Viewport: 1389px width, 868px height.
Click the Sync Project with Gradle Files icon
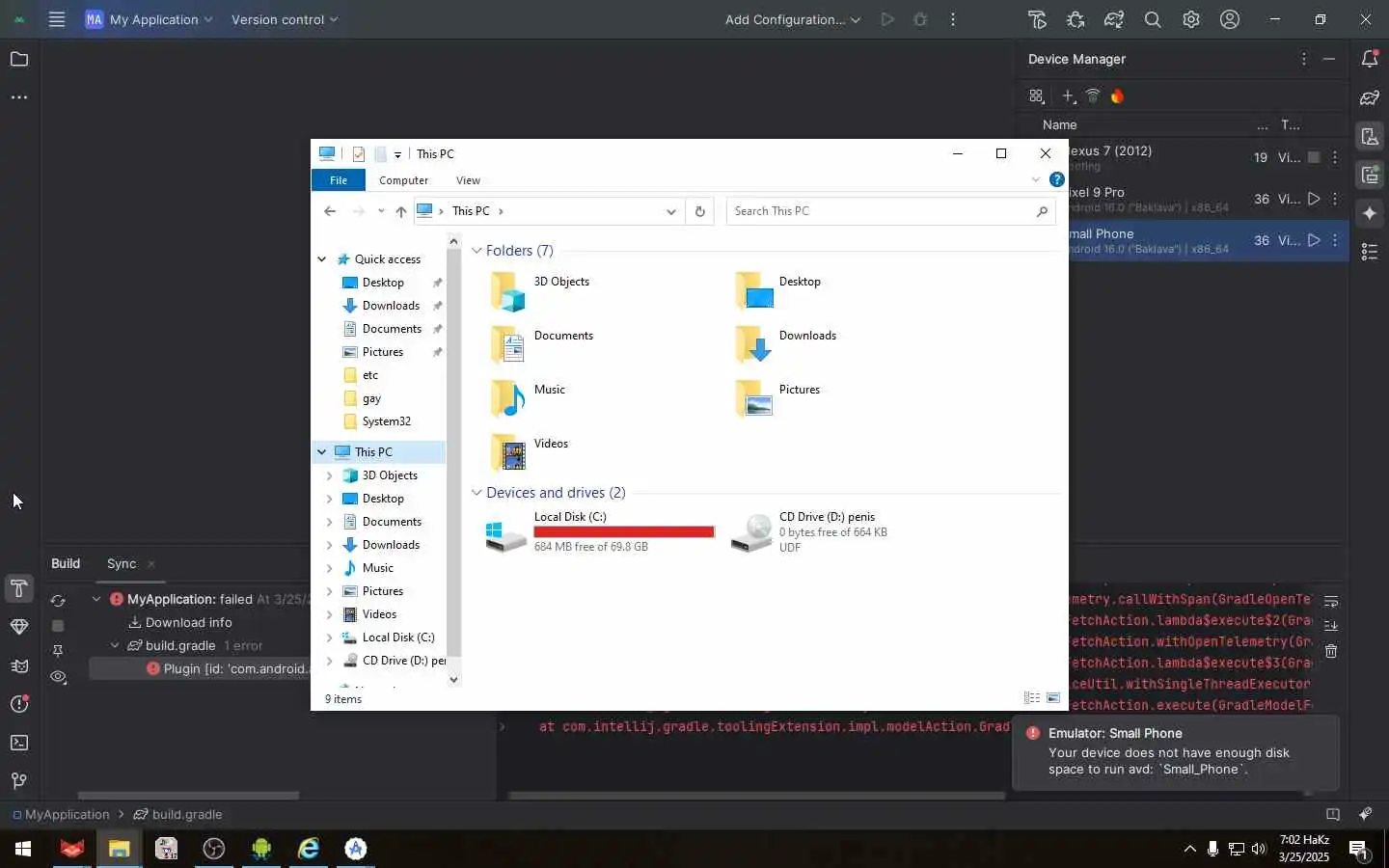point(1114,19)
